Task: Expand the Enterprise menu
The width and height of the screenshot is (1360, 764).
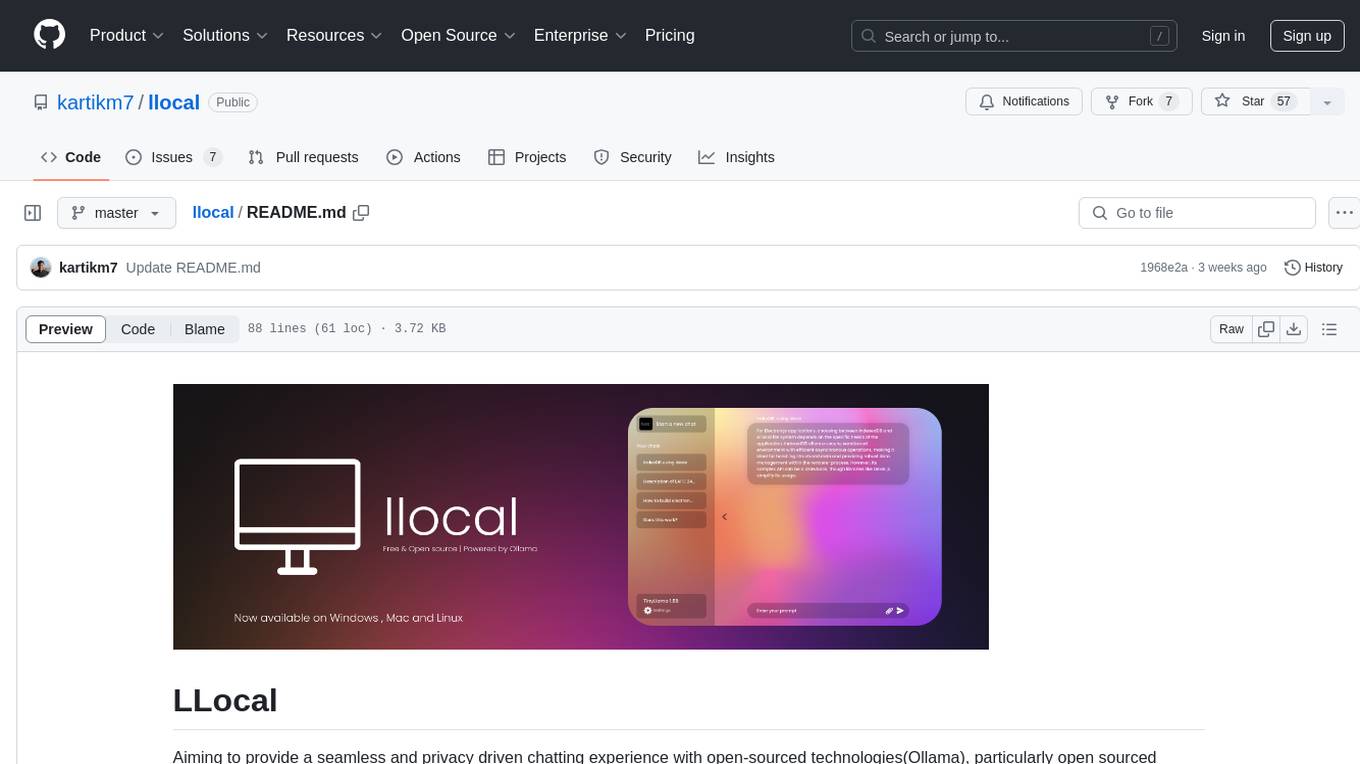Action: 580,35
